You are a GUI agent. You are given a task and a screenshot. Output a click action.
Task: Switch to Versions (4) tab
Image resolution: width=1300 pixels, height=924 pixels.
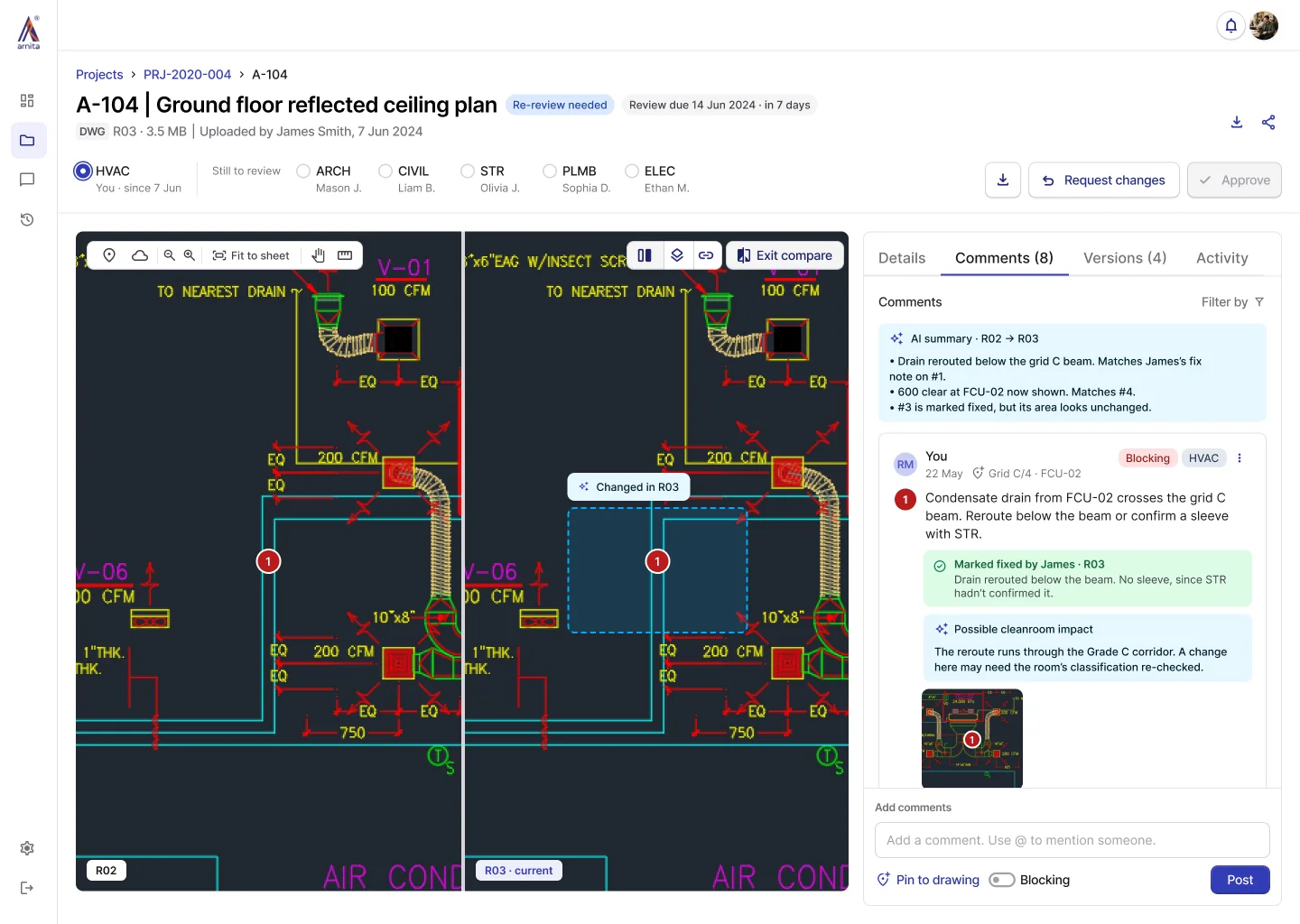click(x=1125, y=258)
